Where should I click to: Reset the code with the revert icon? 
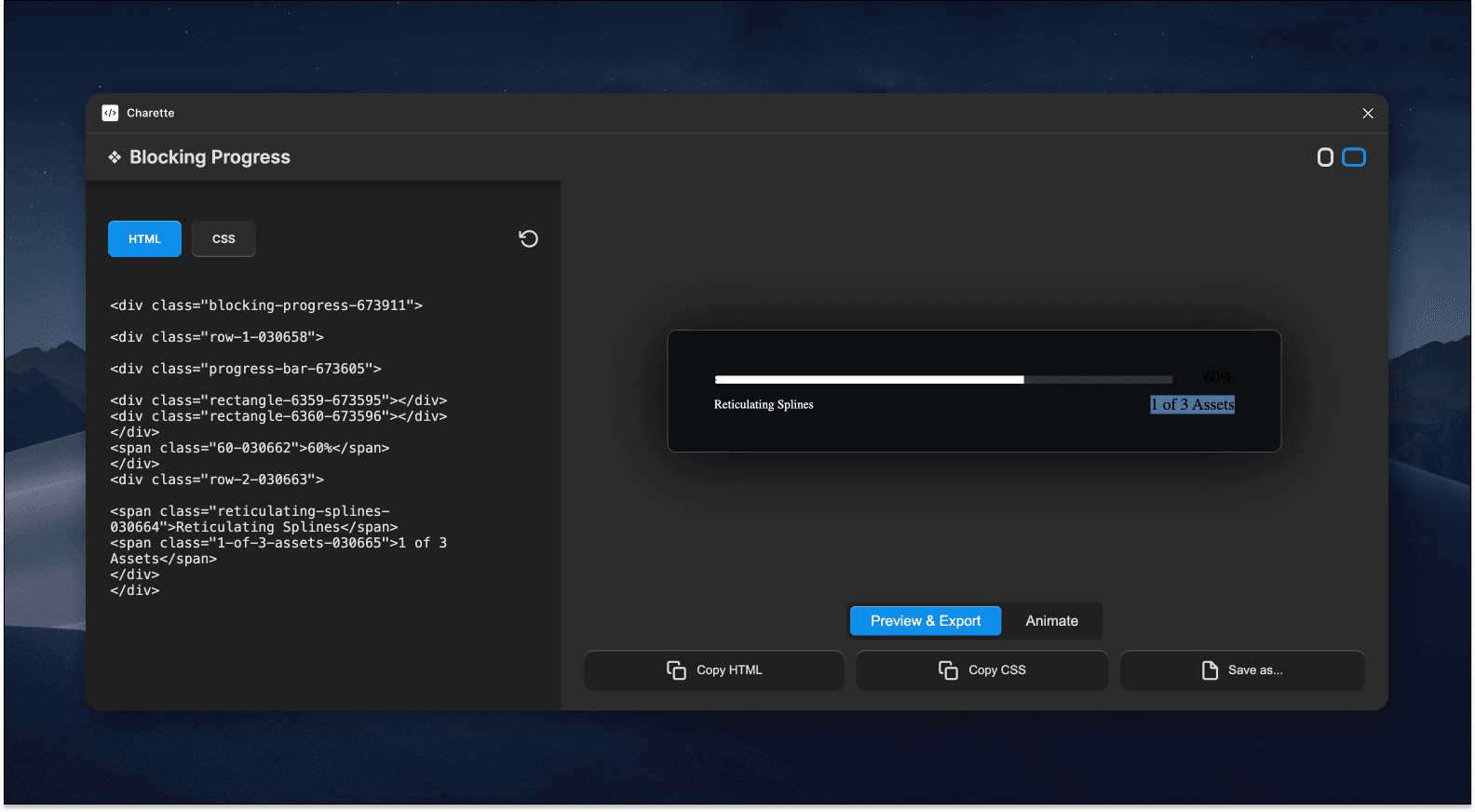(528, 239)
